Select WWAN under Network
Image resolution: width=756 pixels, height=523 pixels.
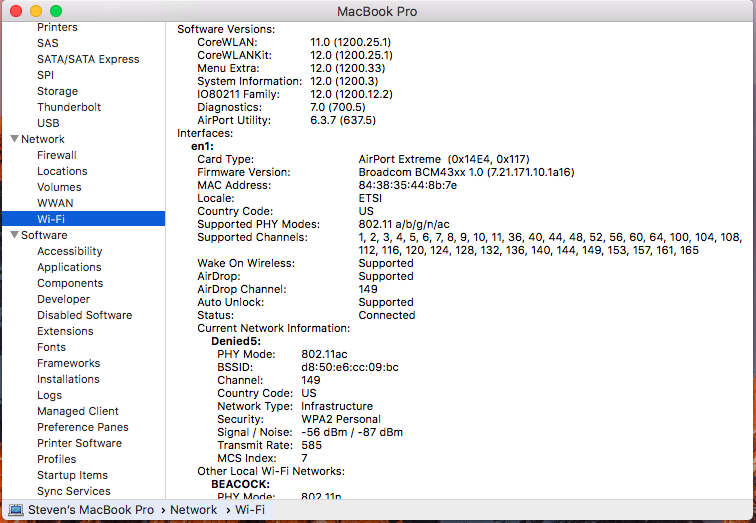(55, 203)
